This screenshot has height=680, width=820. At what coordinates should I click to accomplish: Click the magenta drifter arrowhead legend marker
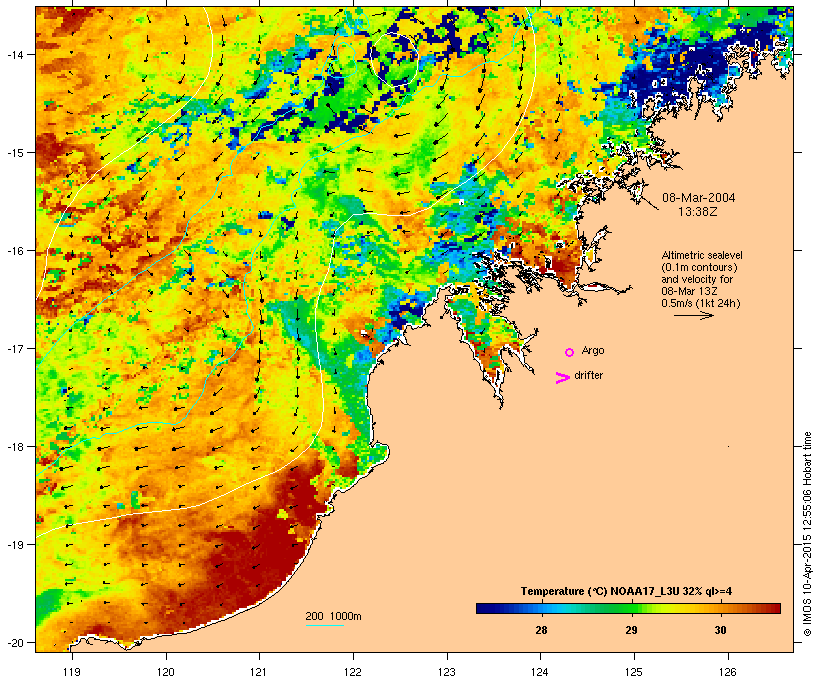pyautogui.click(x=562, y=378)
